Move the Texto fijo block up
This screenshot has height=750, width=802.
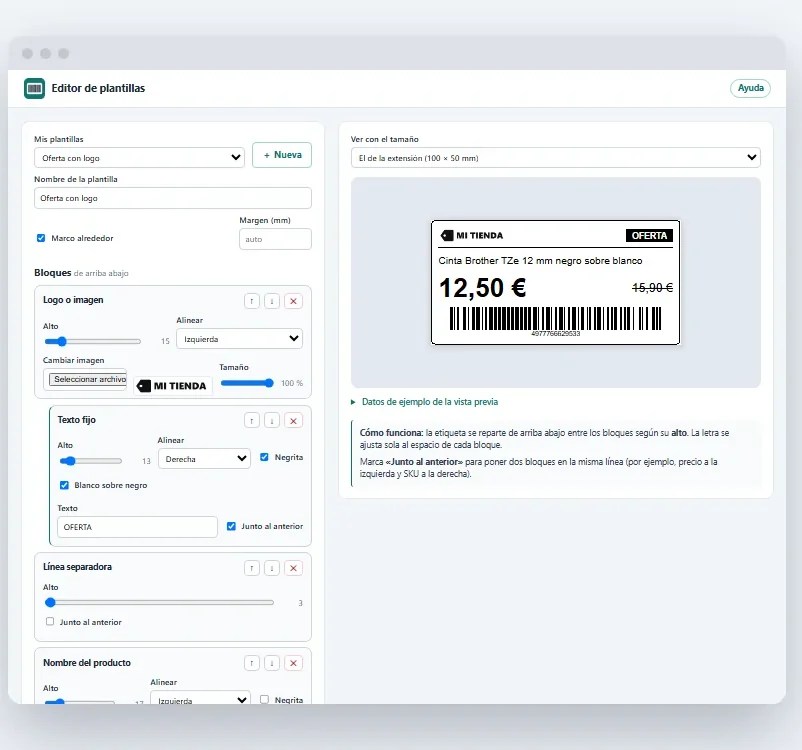pyautogui.click(x=252, y=421)
